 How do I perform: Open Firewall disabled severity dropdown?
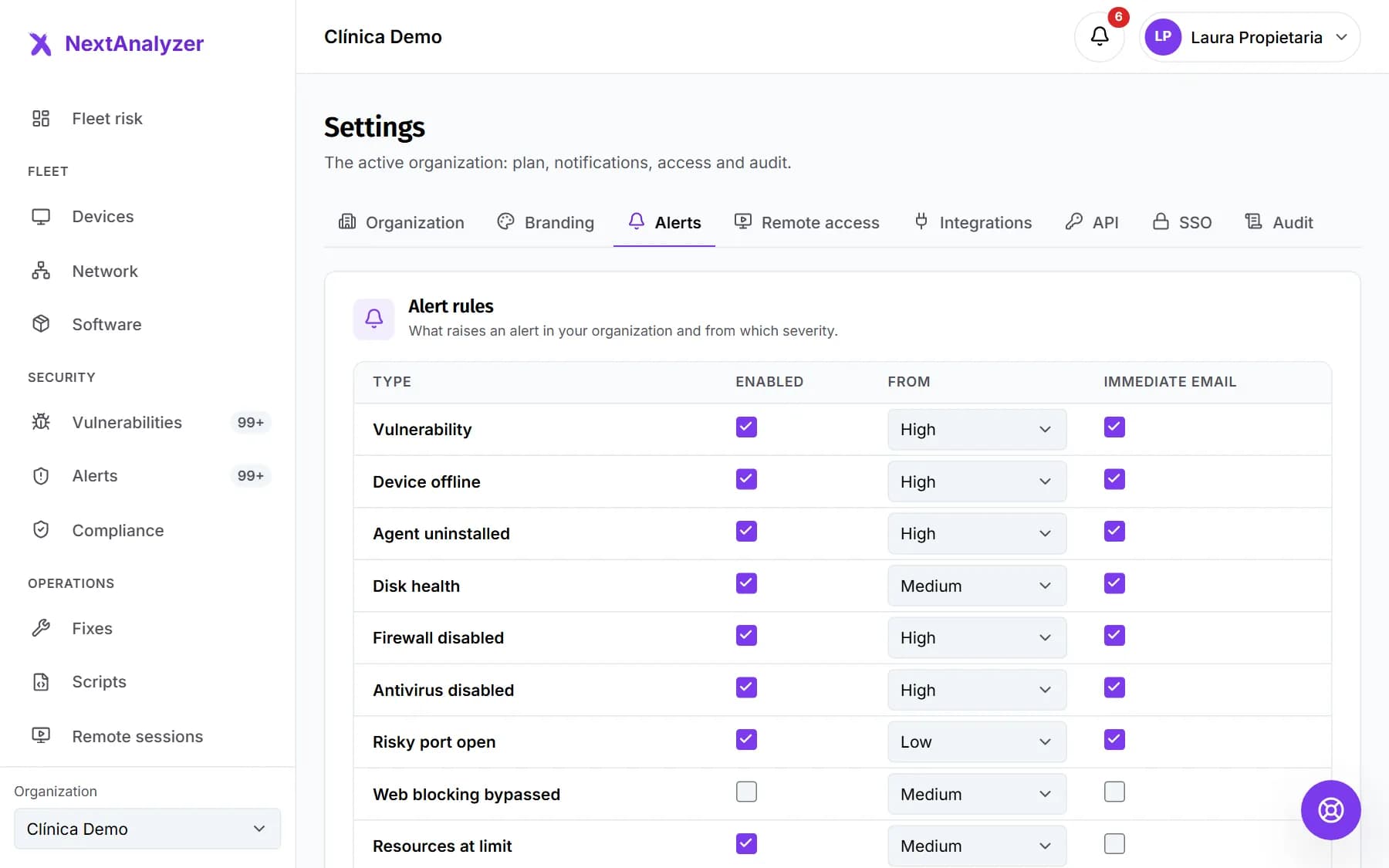click(x=977, y=638)
